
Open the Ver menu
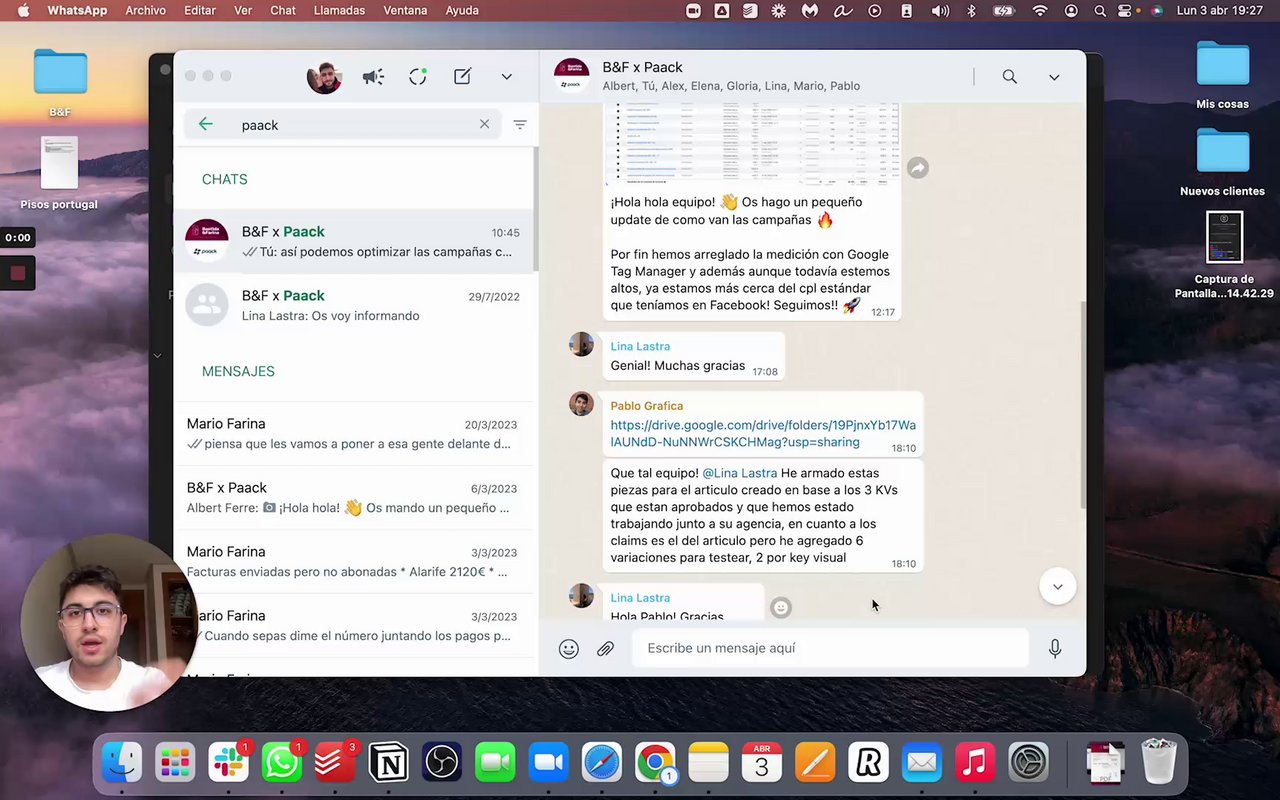(243, 10)
